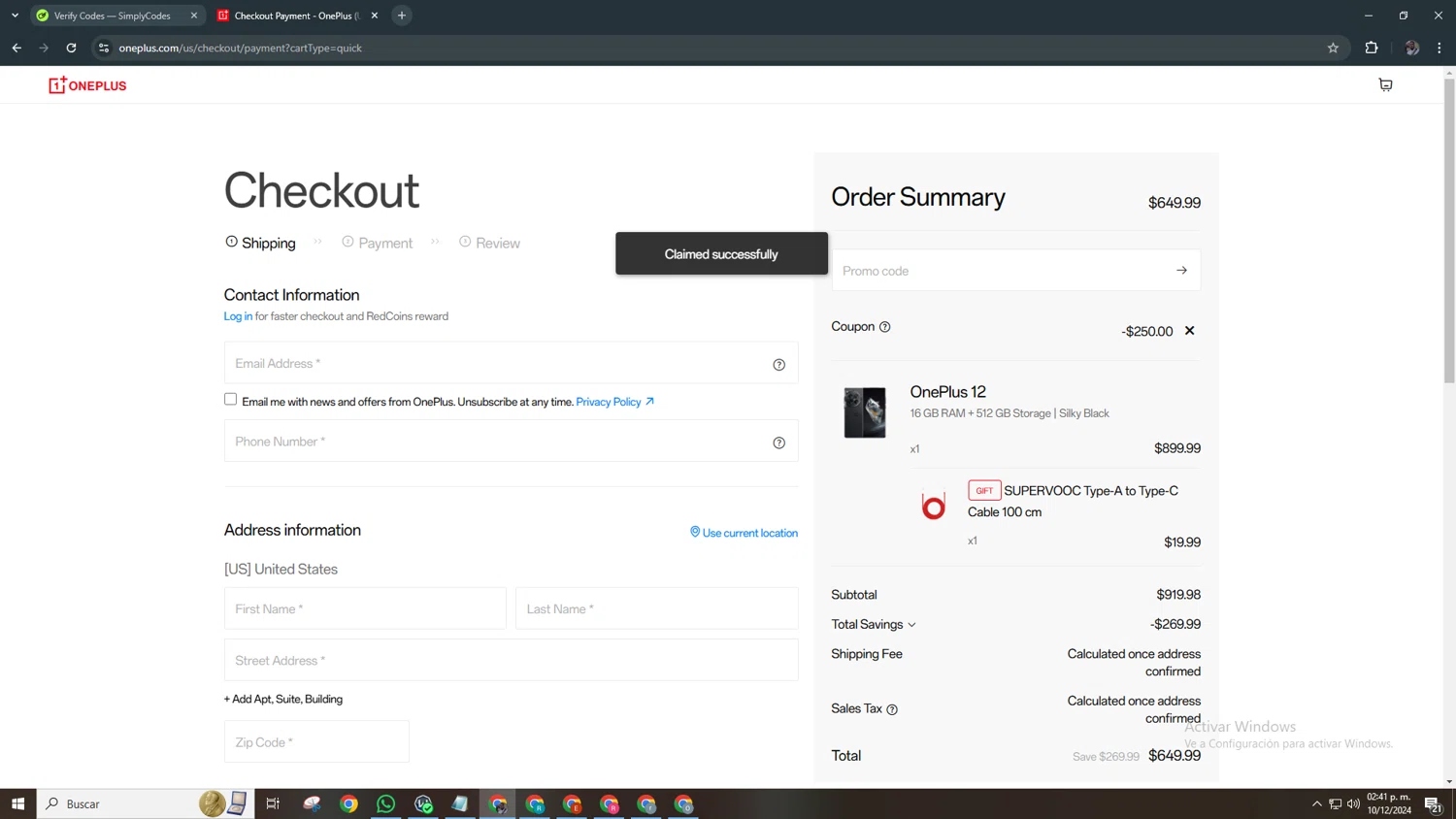Focus the Last Name field
This screenshot has height=819, width=1456.
coord(657,608)
